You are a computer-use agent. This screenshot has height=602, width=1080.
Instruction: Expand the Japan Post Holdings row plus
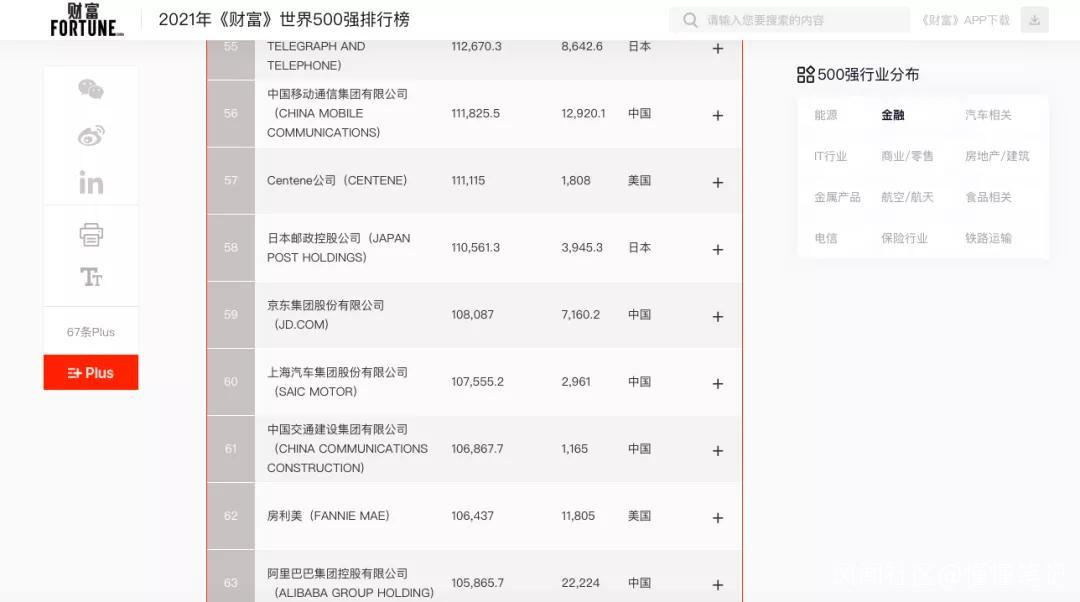click(718, 249)
